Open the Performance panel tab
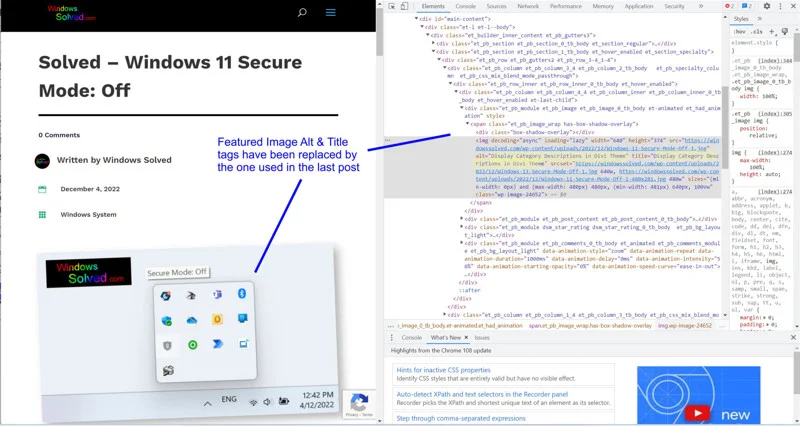 (x=565, y=6)
